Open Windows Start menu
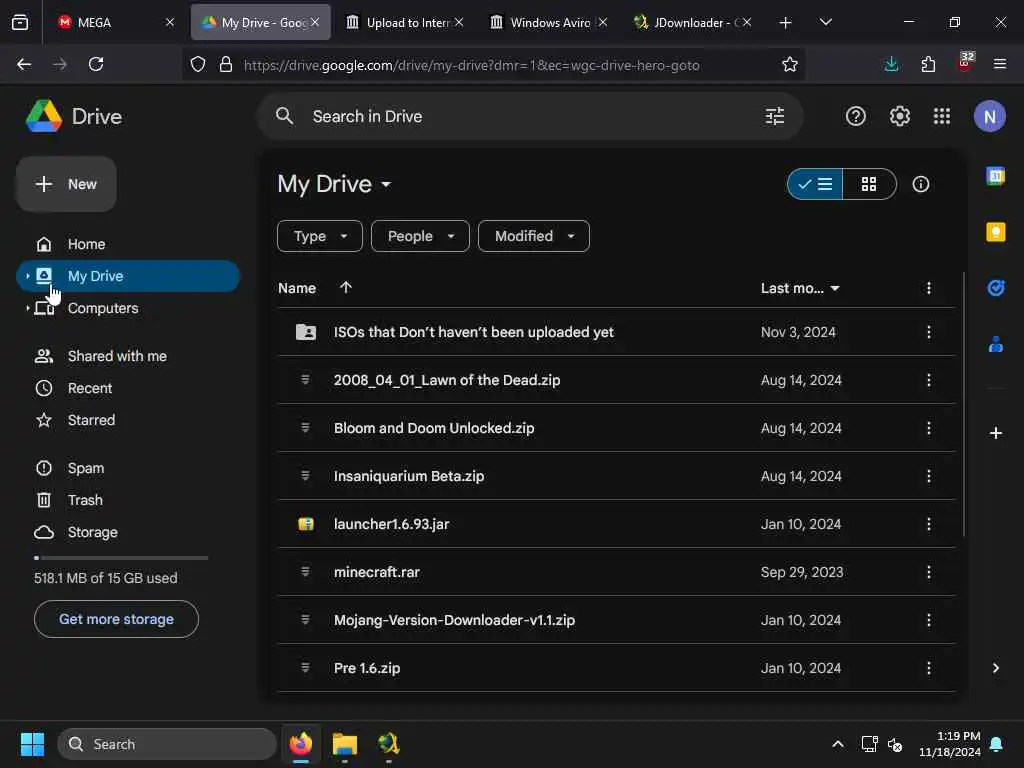Image resolution: width=1024 pixels, height=768 pixels. pos(32,744)
